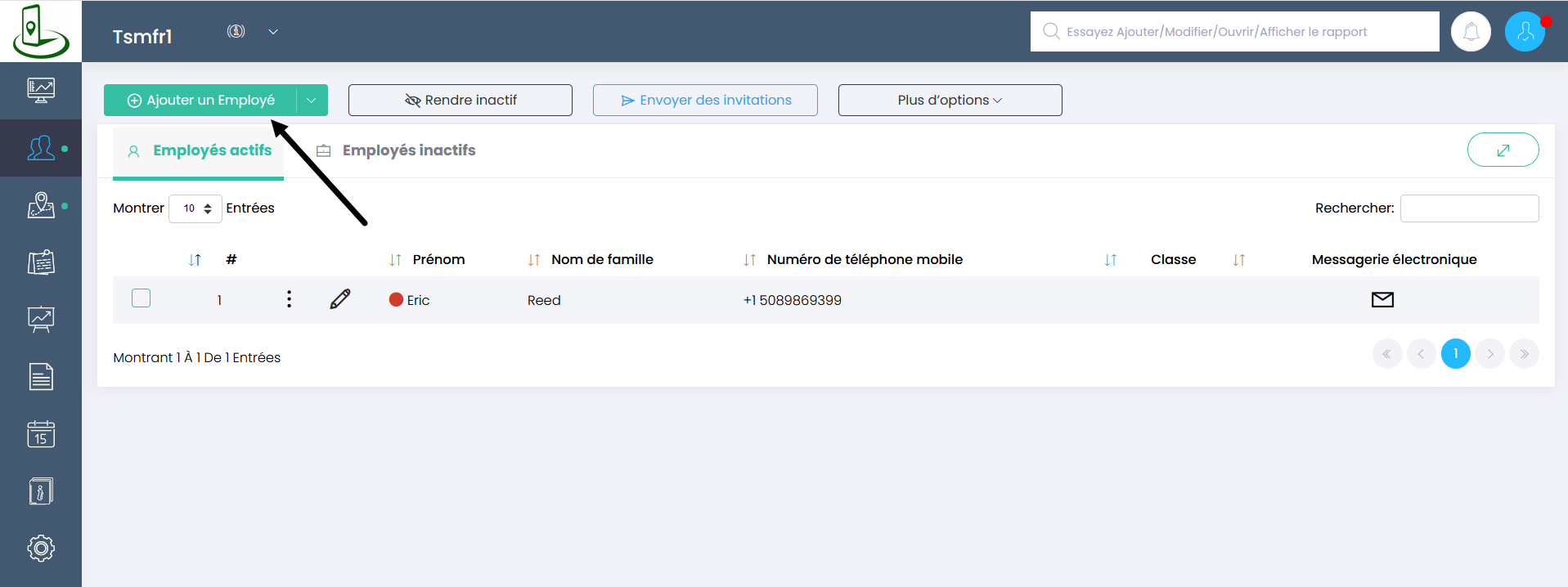This screenshot has width=1568, height=587.
Task: Open the Plus d'options dropdown
Action: coord(950,100)
